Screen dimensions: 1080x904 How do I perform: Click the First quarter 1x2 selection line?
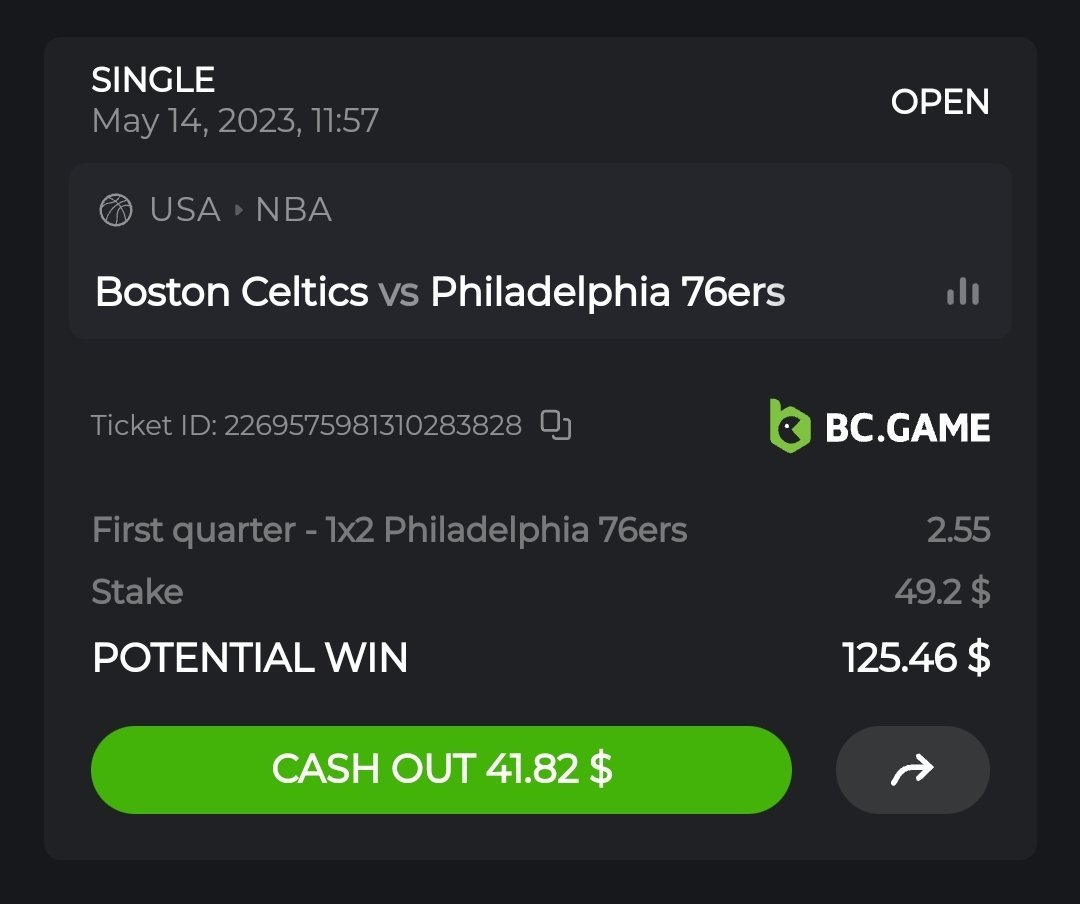[389, 530]
